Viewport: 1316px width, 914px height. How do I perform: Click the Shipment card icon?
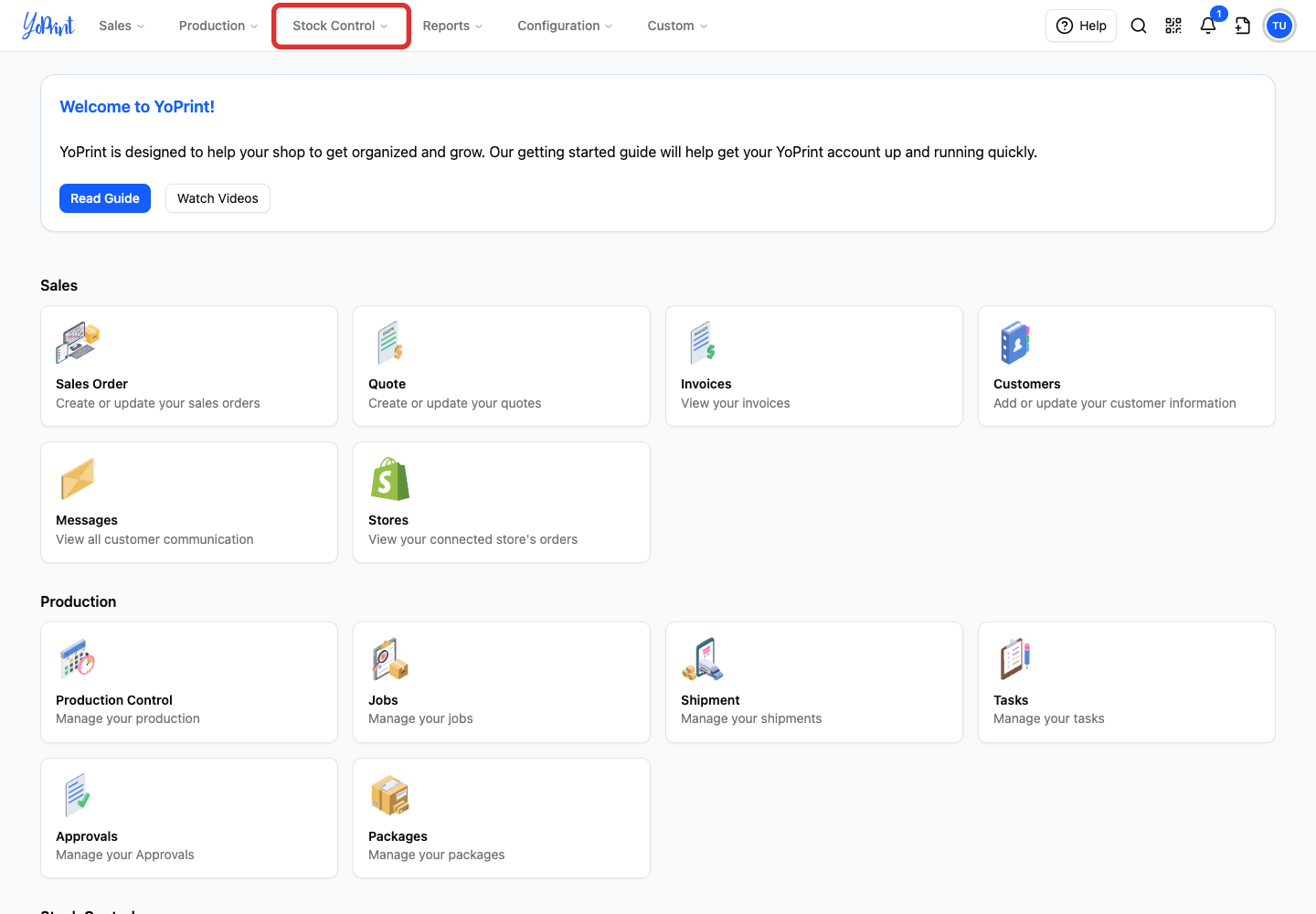(703, 659)
